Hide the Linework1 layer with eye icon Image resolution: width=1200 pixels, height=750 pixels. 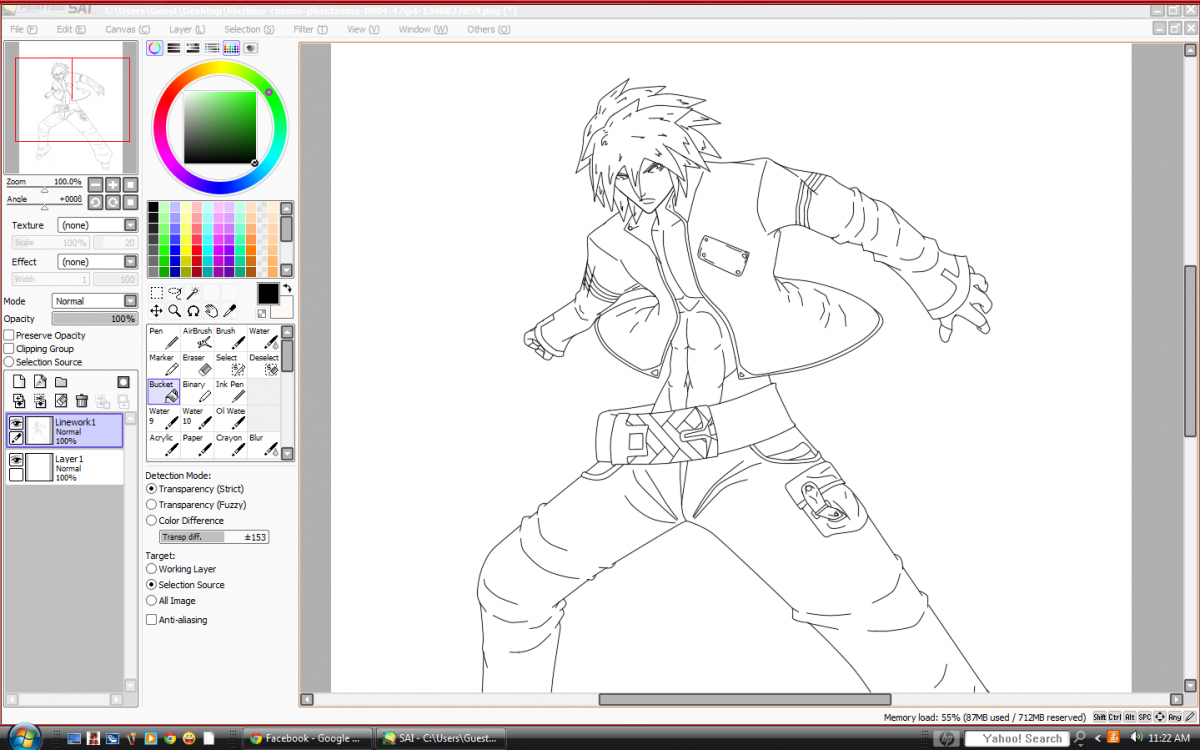pos(16,424)
